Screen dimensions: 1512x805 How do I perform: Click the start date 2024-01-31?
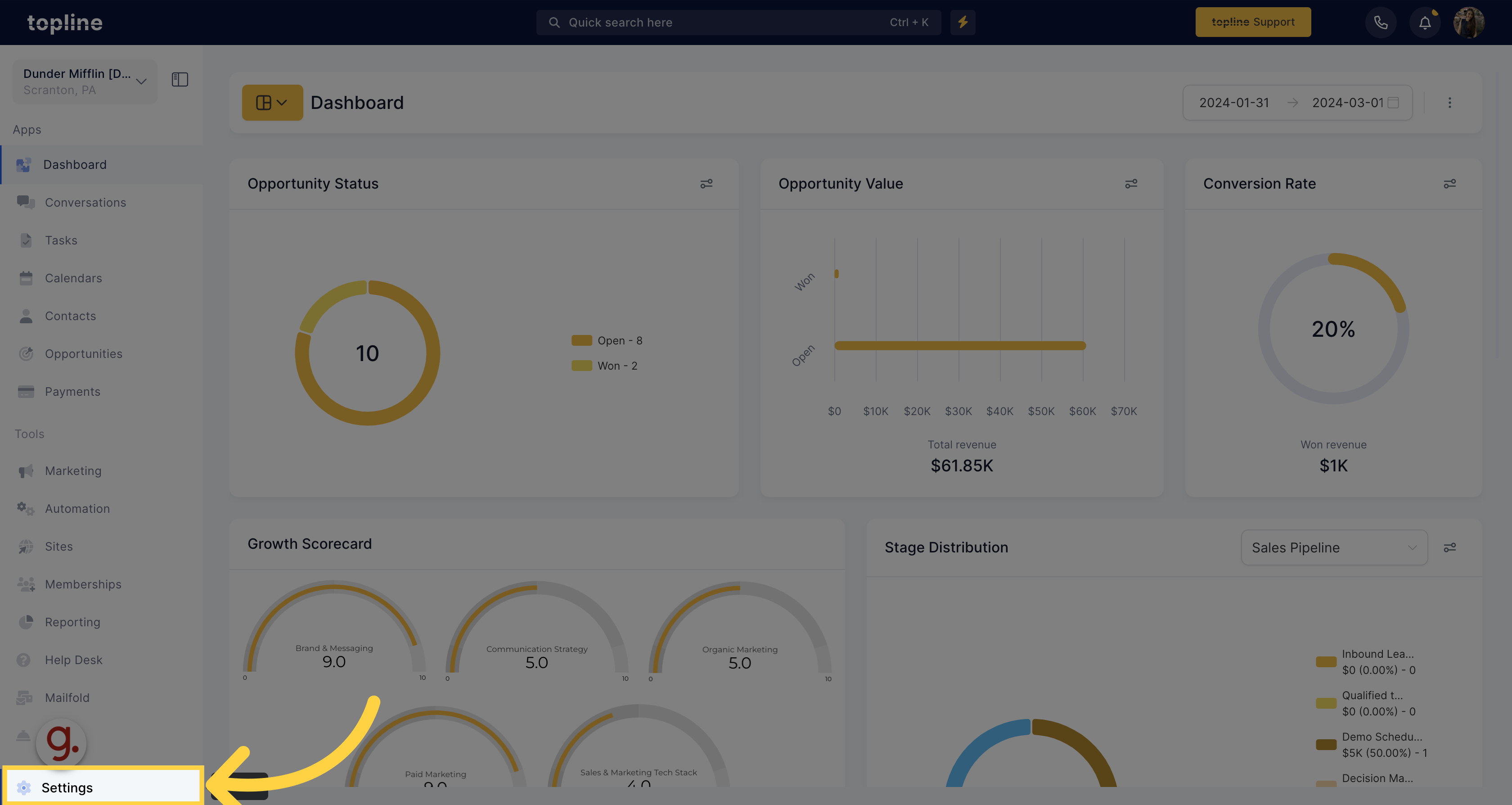tap(1234, 103)
